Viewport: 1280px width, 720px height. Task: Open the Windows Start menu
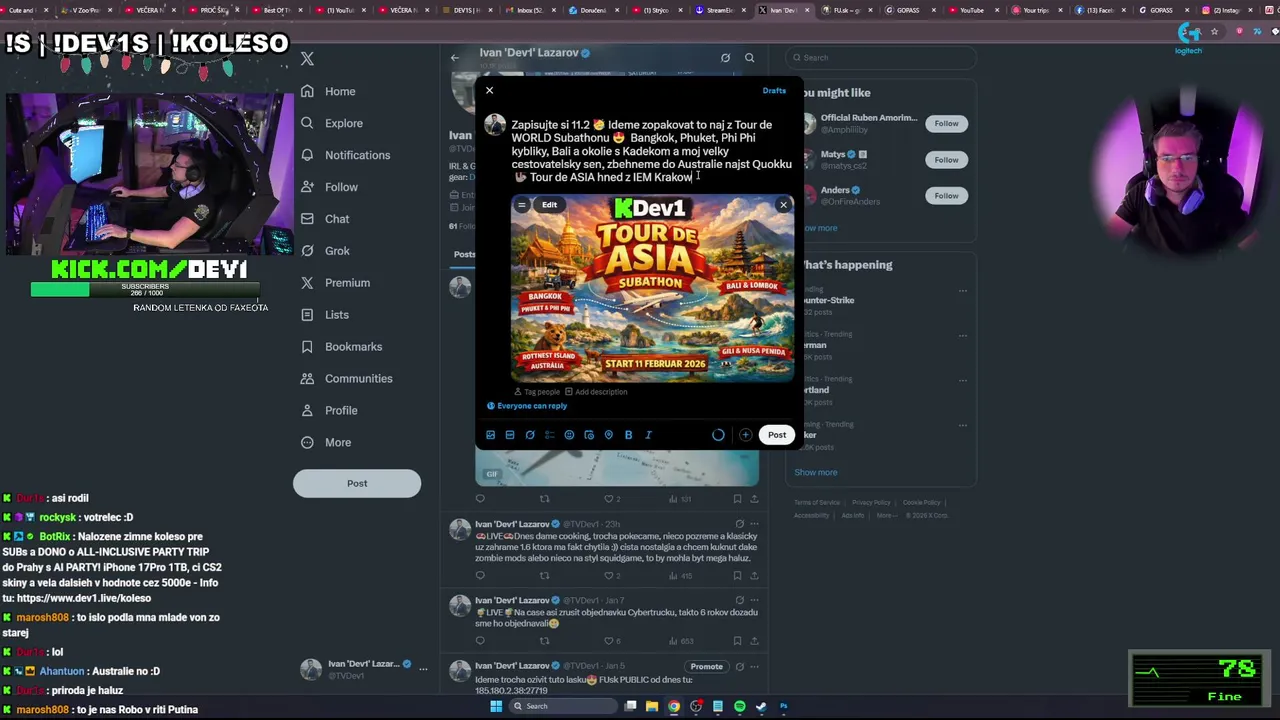click(495, 706)
